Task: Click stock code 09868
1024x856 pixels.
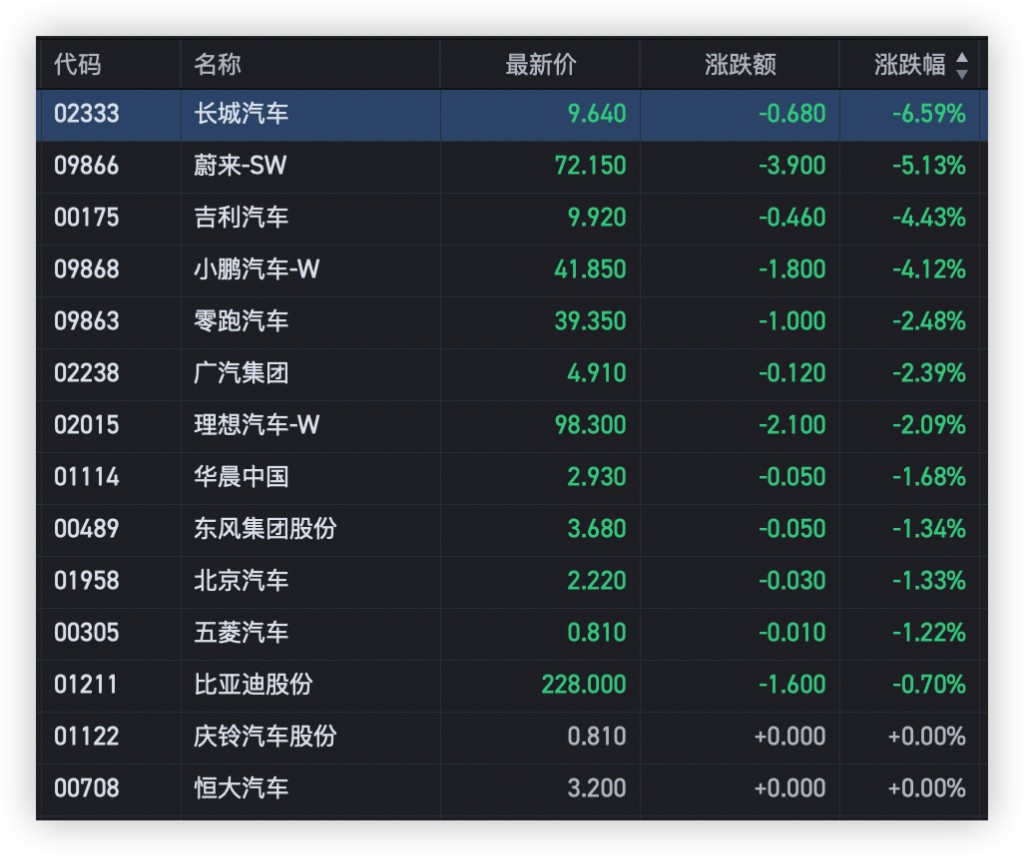Action: (x=86, y=270)
